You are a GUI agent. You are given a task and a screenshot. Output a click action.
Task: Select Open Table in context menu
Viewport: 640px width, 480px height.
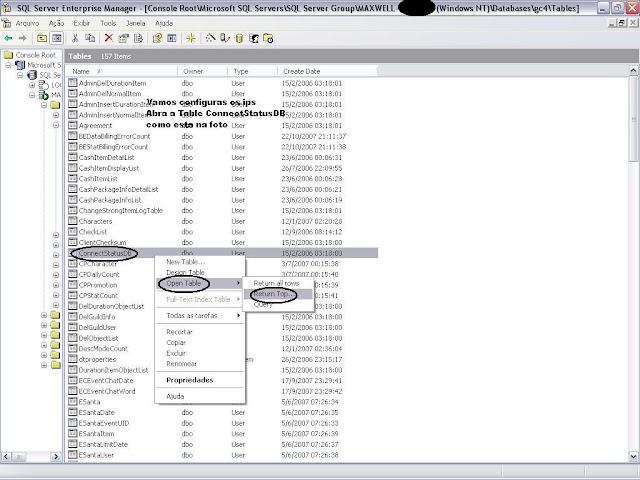tap(200, 283)
